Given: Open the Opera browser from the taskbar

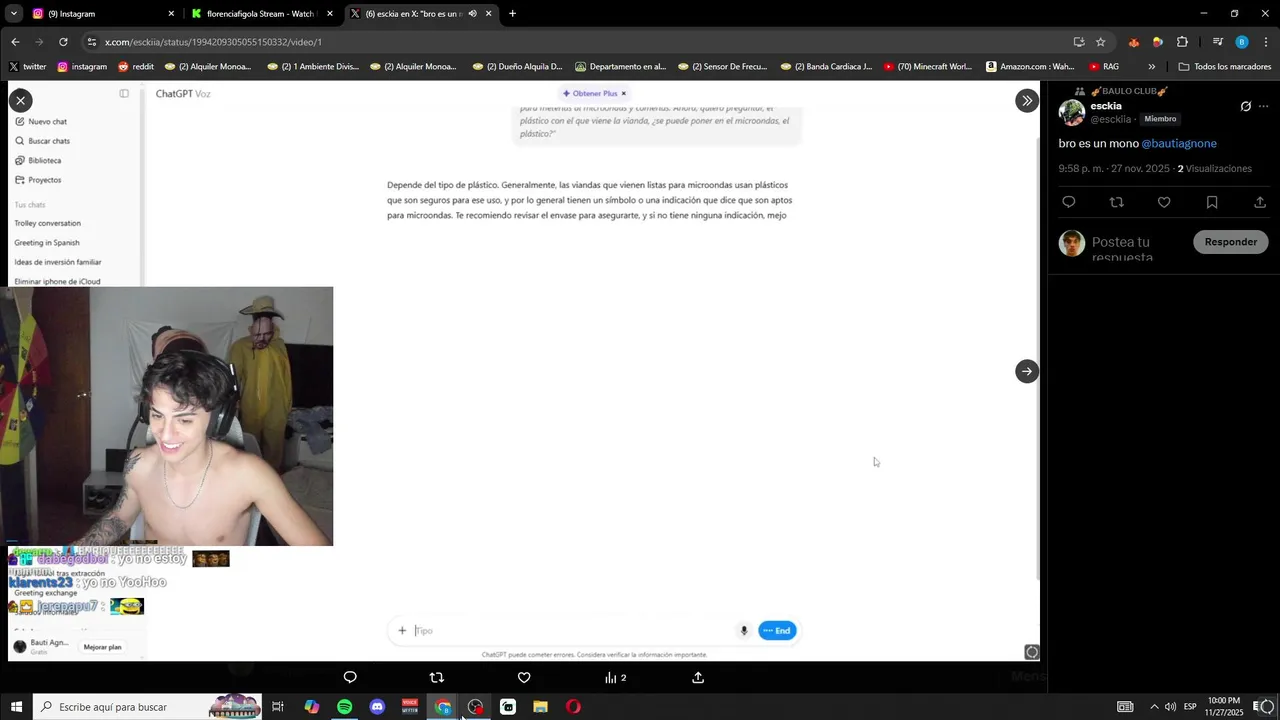Looking at the screenshot, I should tap(573, 707).
